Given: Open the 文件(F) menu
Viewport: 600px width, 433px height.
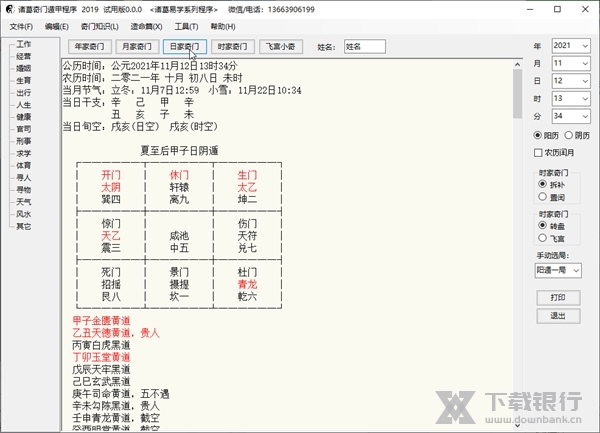Looking at the screenshot, I should point(21,26).
